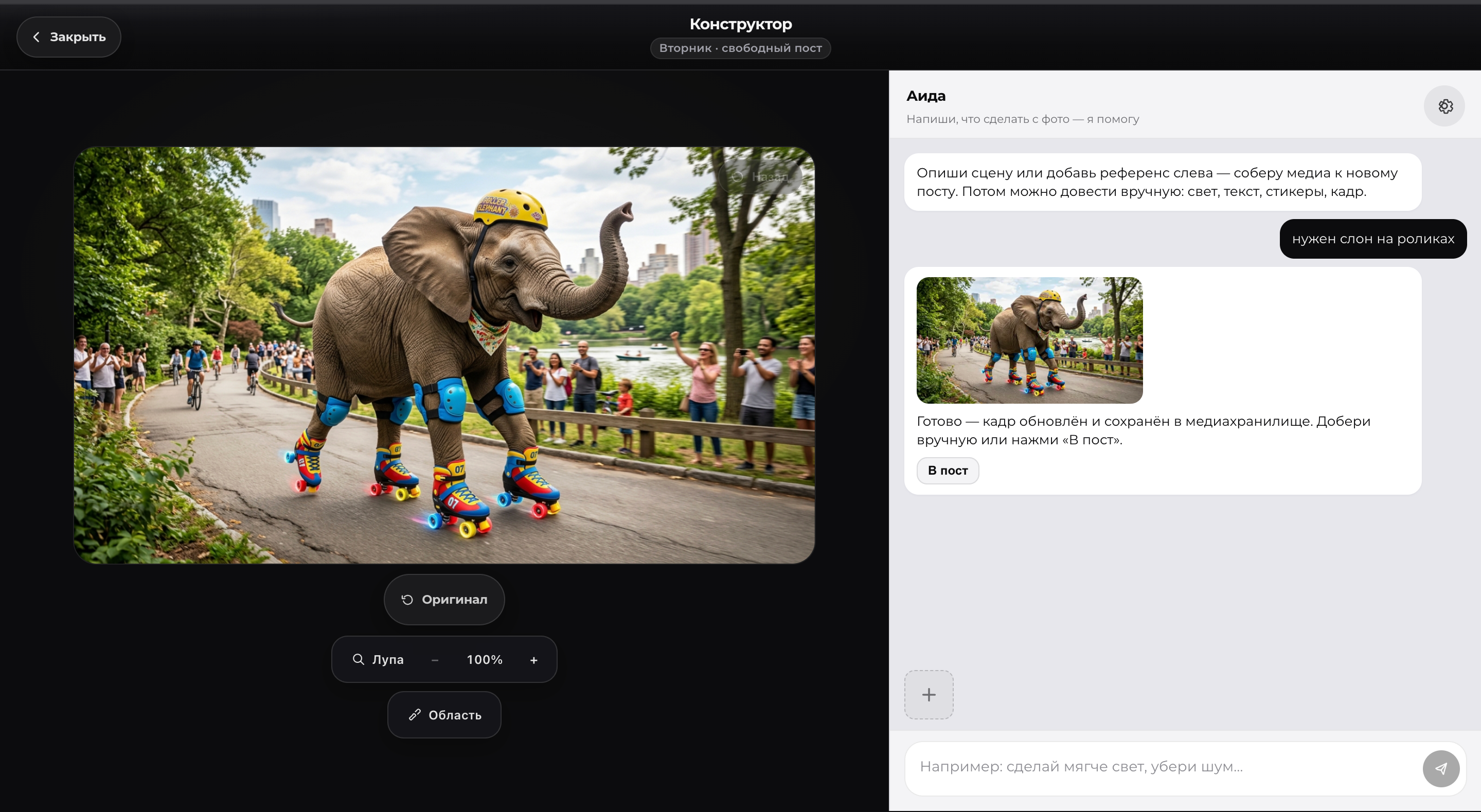The width and height of the screenshot is (1481, 812).
Task: Click the Готово confirmation message text
Action: 1143,430
